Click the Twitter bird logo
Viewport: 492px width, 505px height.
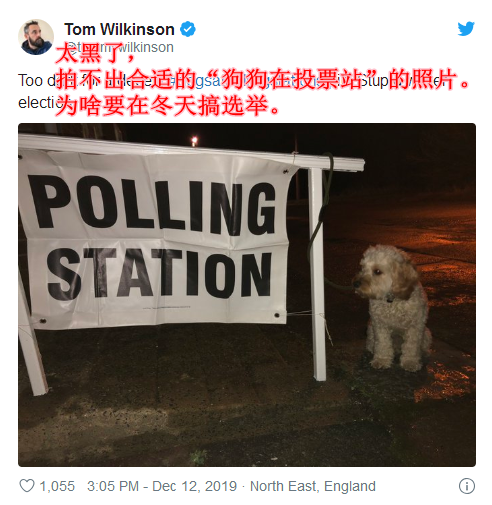466,29
